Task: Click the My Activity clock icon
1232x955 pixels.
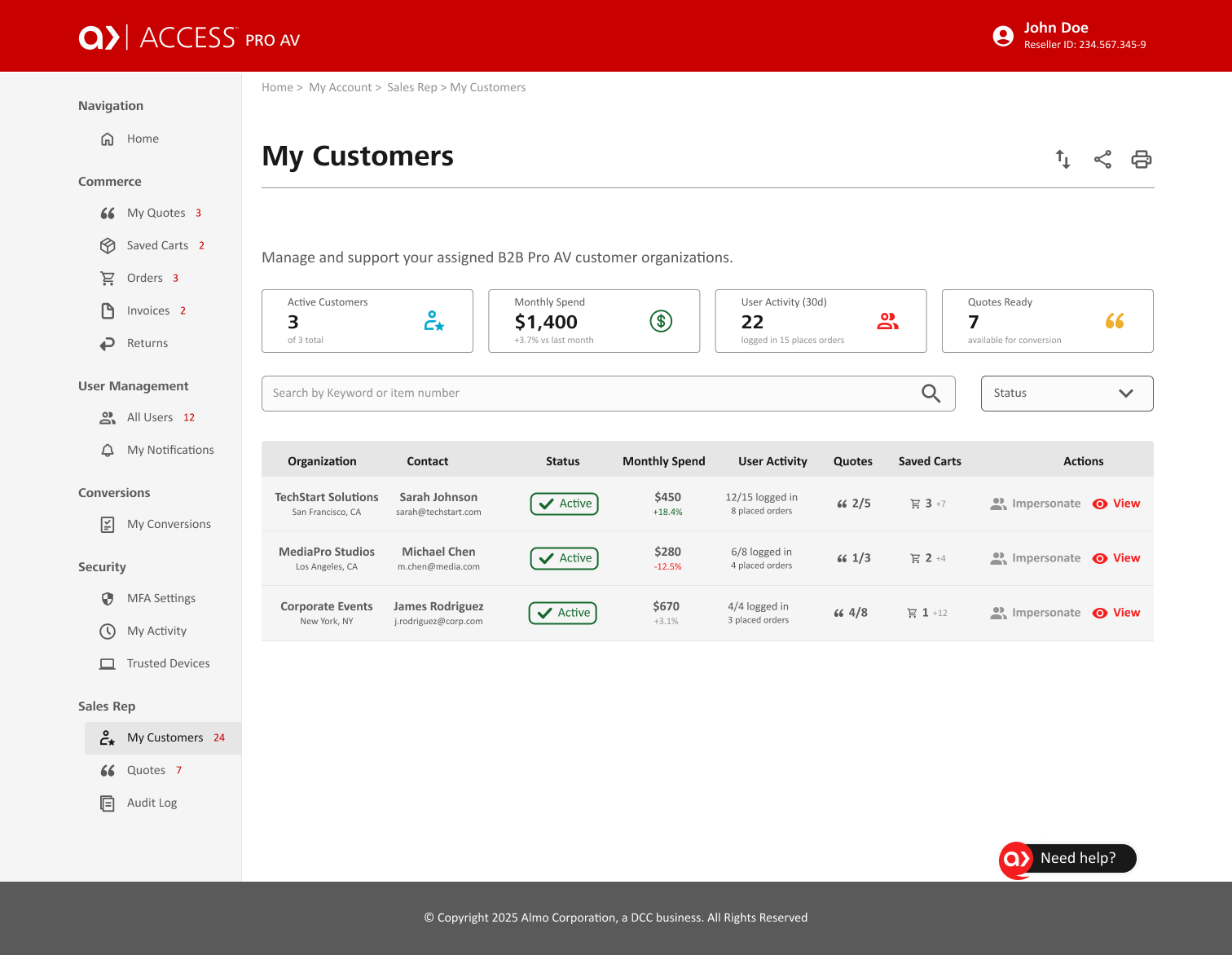Action: click(108, 632)
